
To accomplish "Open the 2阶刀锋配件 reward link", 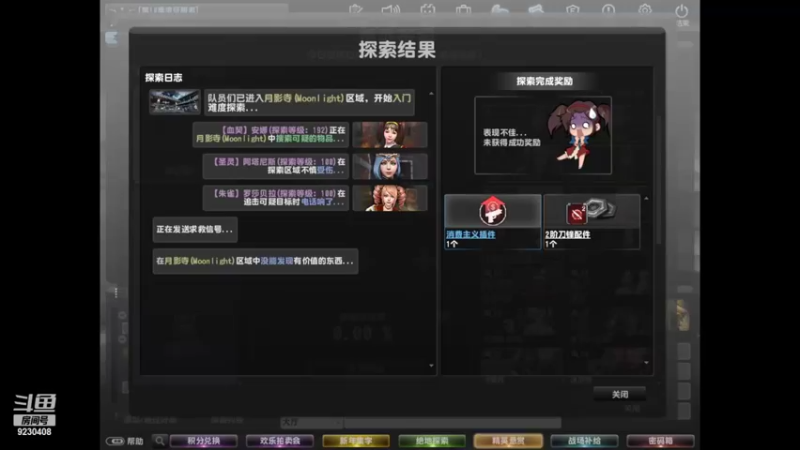I will coord(567,234).
